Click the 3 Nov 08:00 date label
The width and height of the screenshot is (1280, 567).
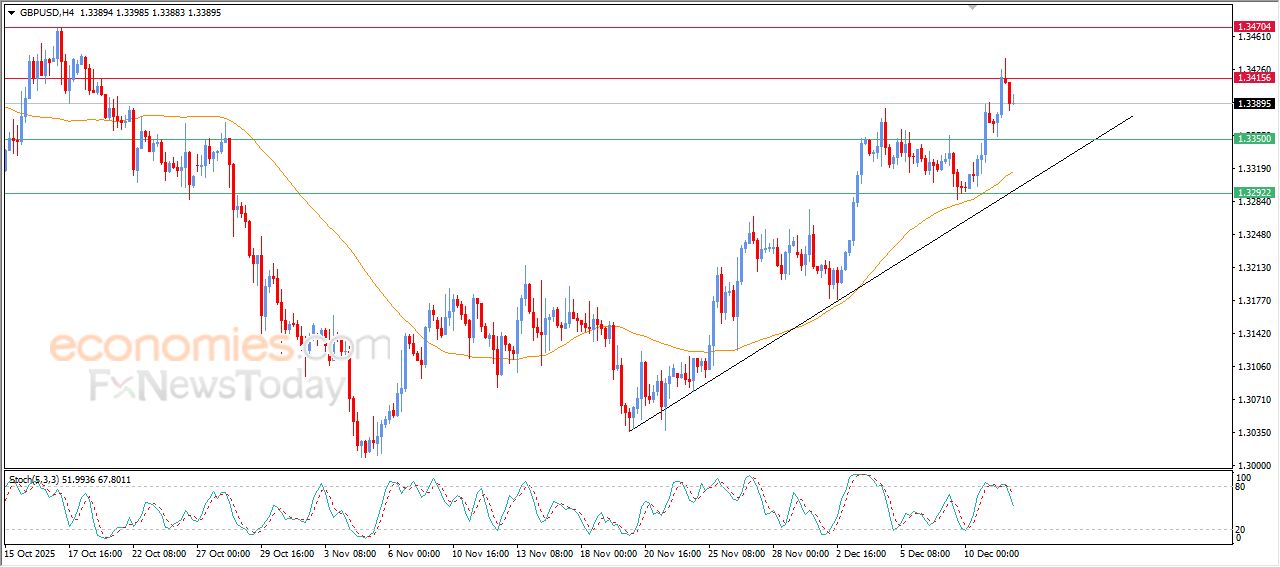(349, 552)
